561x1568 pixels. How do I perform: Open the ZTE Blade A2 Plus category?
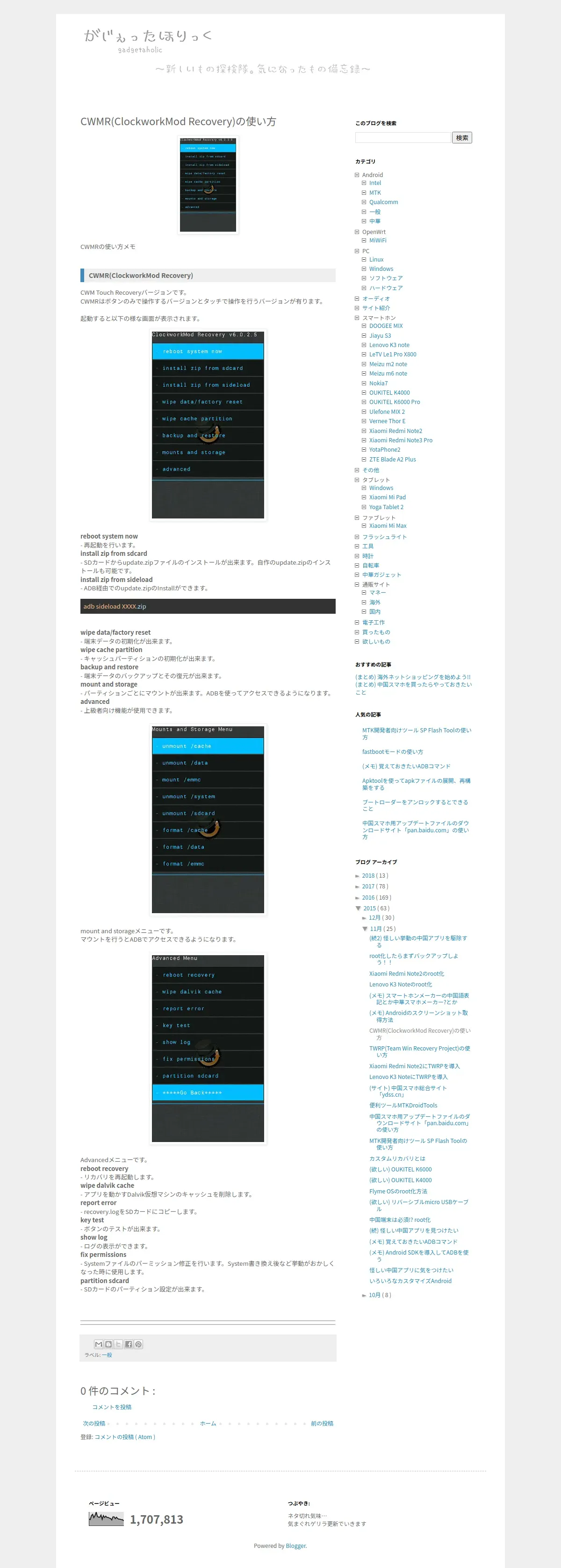[392, 460]
